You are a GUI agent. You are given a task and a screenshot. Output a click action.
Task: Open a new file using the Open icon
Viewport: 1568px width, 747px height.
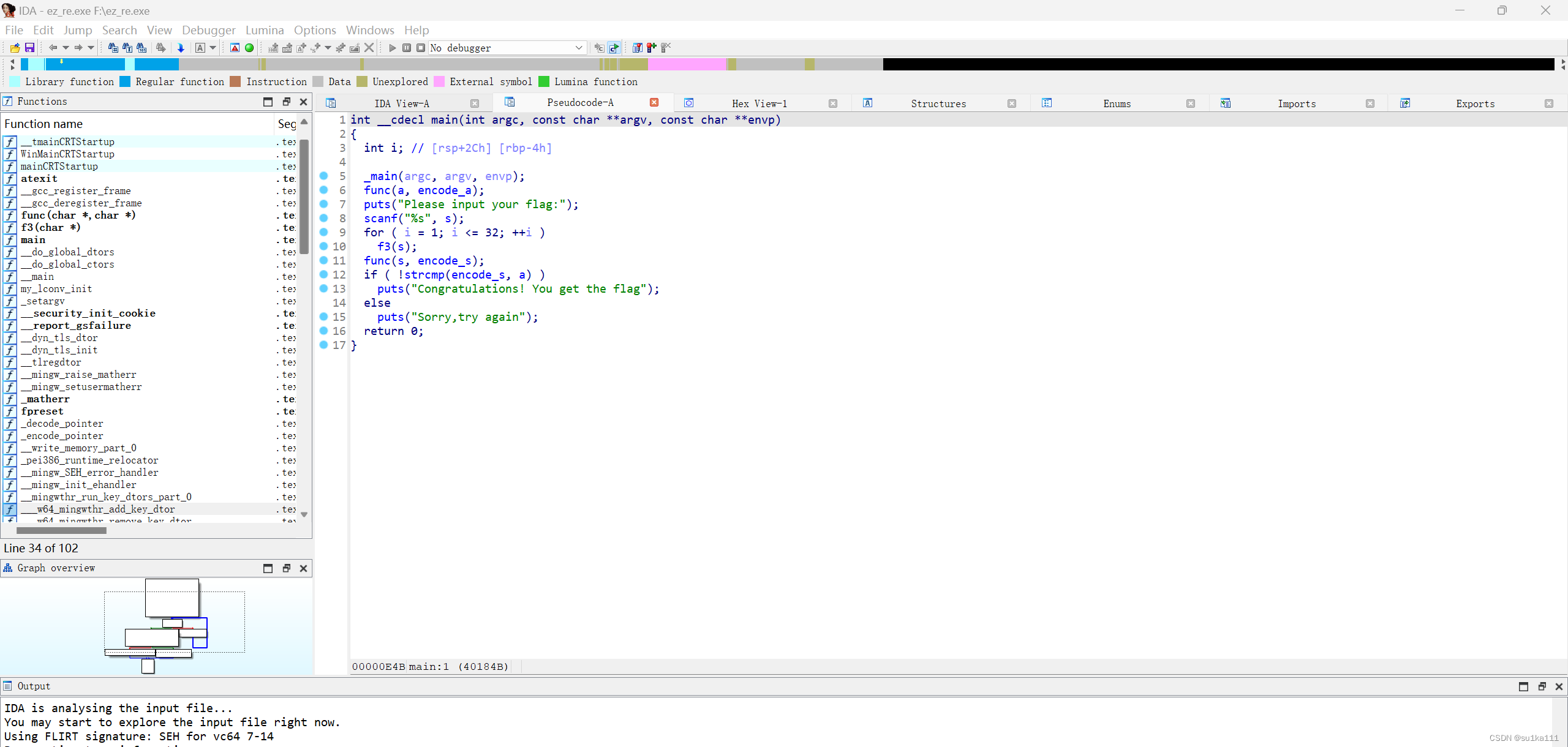tap(15, 47)
